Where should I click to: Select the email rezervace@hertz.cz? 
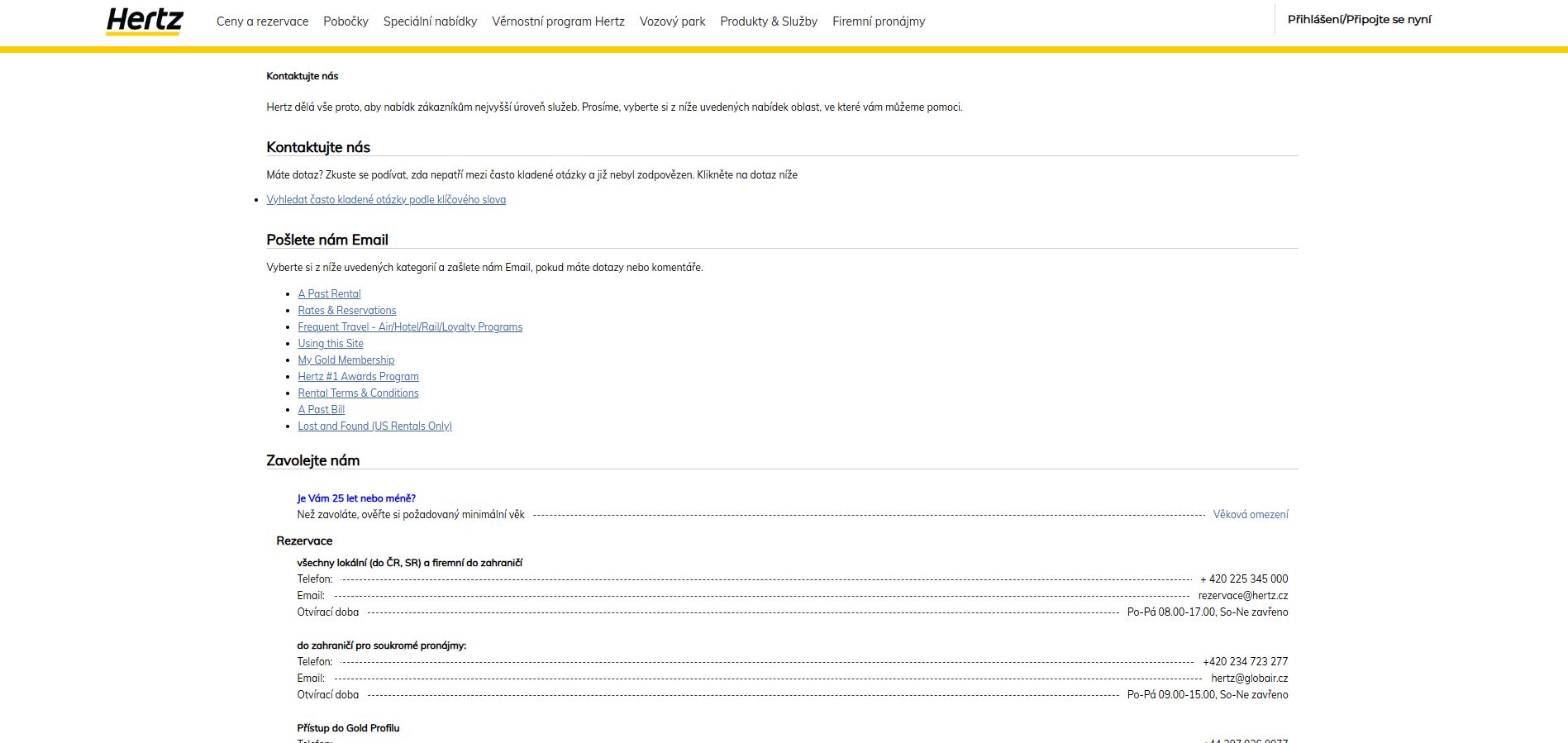(1242, 595)
